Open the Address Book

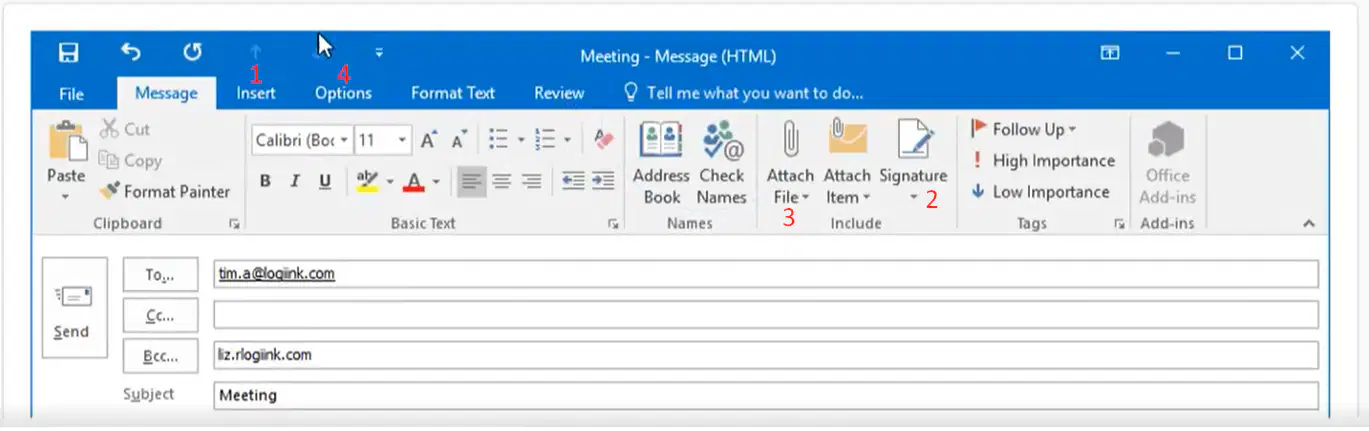pyautogui.click(x=661, y=163)
